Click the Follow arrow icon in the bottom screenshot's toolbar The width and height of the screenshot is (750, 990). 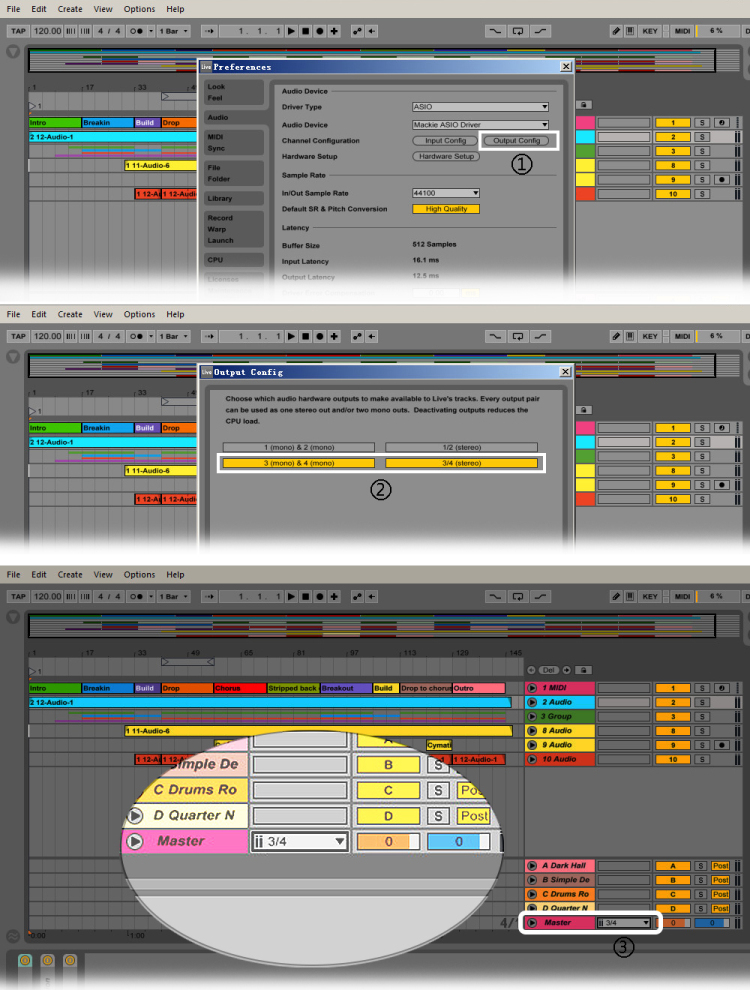(210, 597)
